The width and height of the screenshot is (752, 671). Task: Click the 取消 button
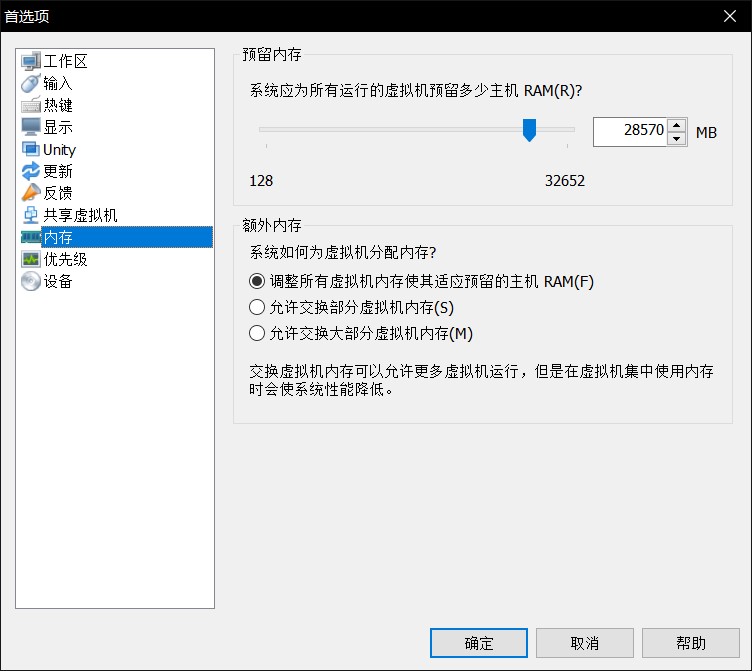[585, 643]
